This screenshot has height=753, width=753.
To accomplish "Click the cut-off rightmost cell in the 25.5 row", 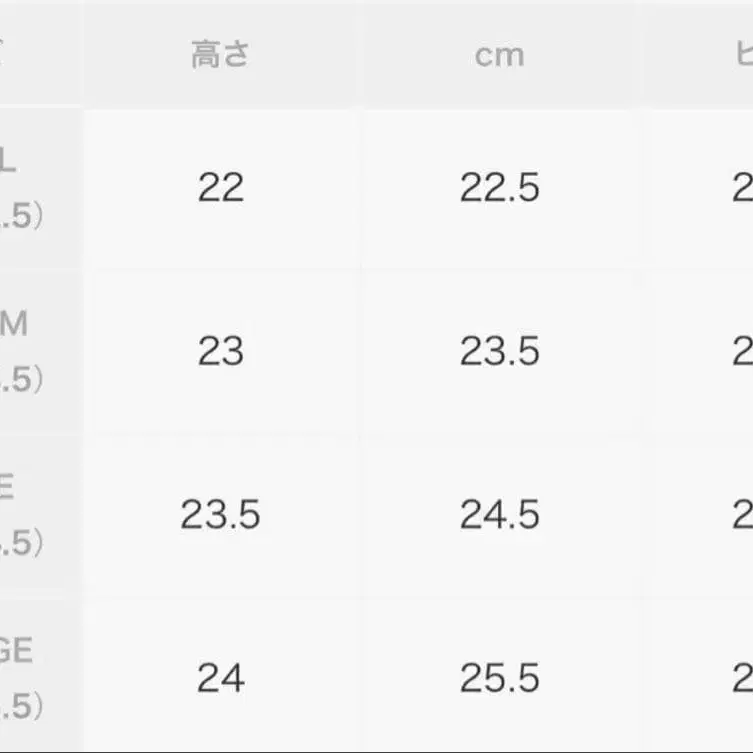I will [x=742, y=679].
